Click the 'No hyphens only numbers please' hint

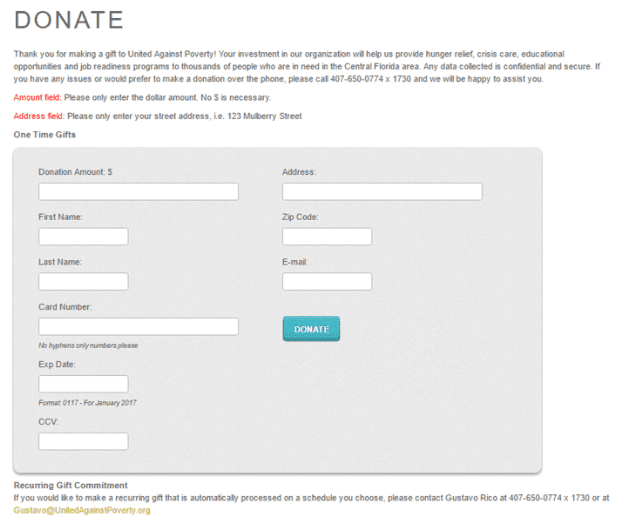click(x=88, y=345)
